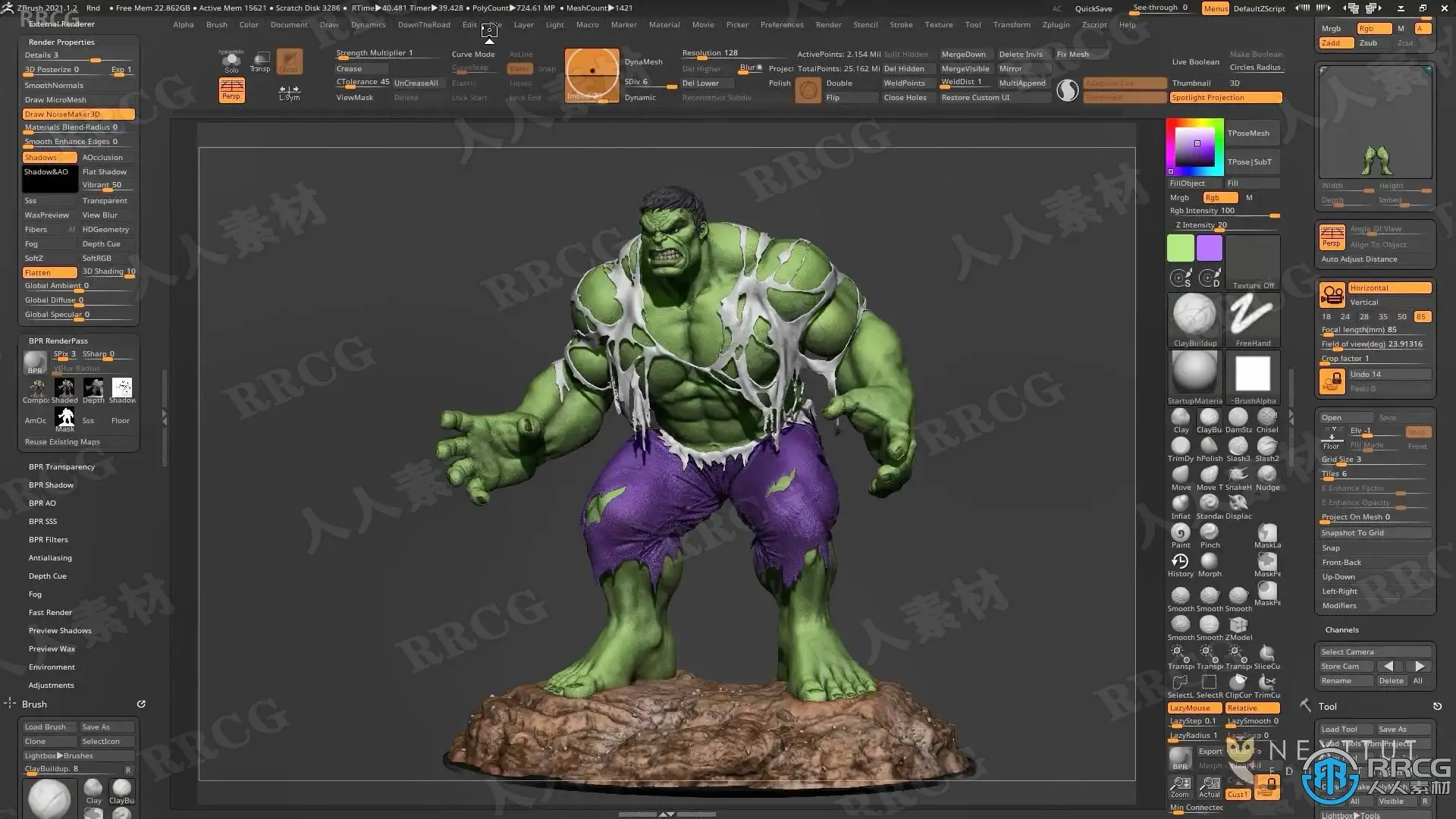Click the Store Cam button
Screen dimensions: 1456x819
pyautogui.click(x=1346, y=667)
